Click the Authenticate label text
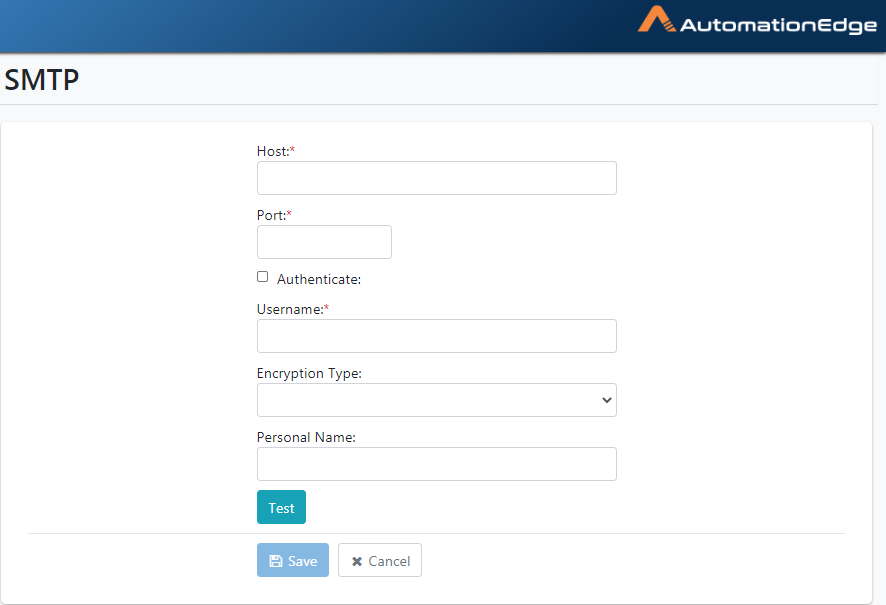886x605 pixels. tap(319, 279)
